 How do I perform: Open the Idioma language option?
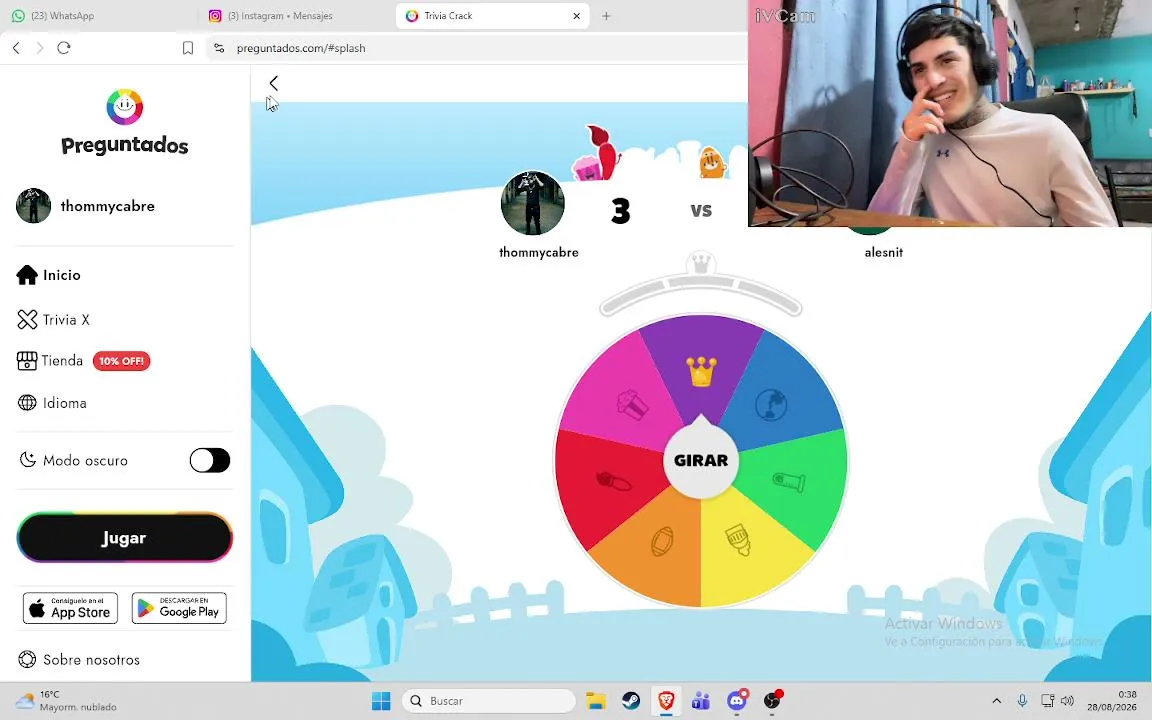[52, 403]
